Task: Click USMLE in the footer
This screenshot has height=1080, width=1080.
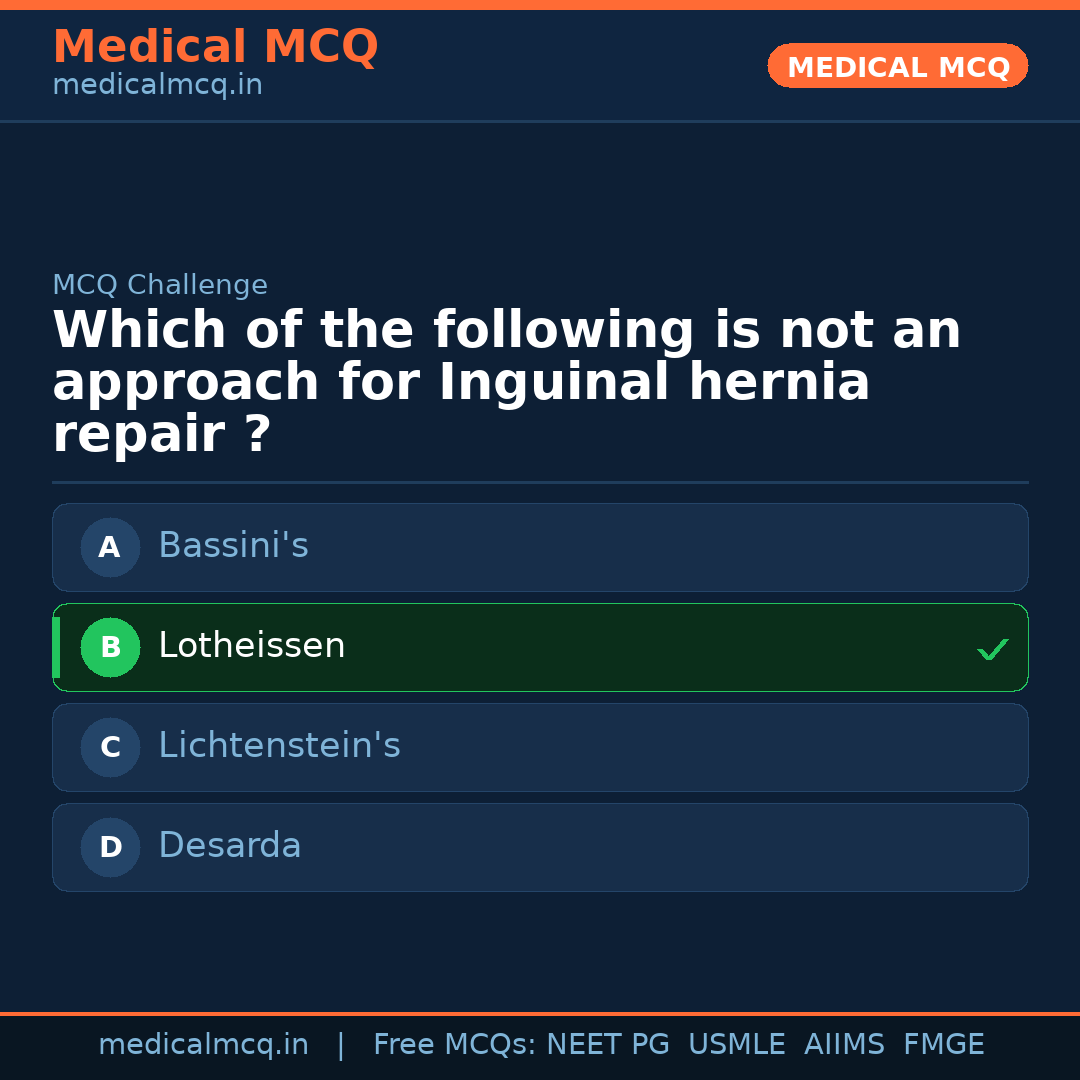Action: click(x=736, y=1045)
